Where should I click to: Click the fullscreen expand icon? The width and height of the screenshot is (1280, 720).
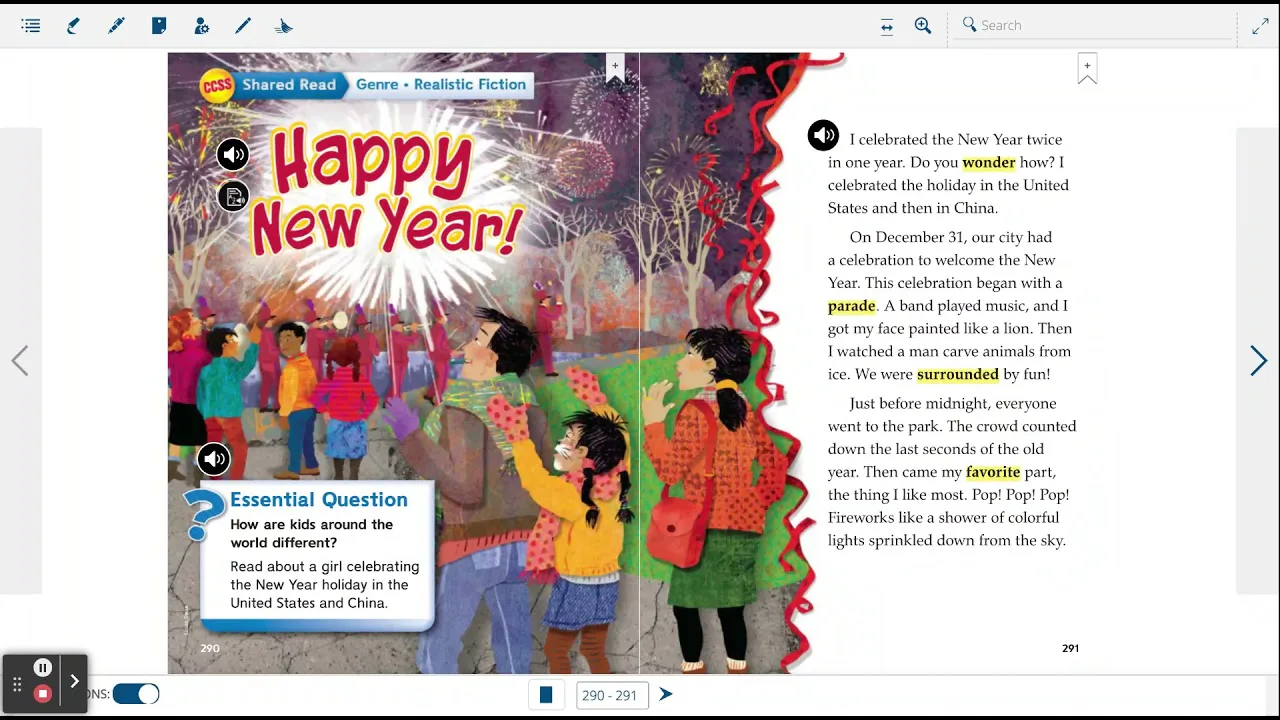click(1260, 25)
